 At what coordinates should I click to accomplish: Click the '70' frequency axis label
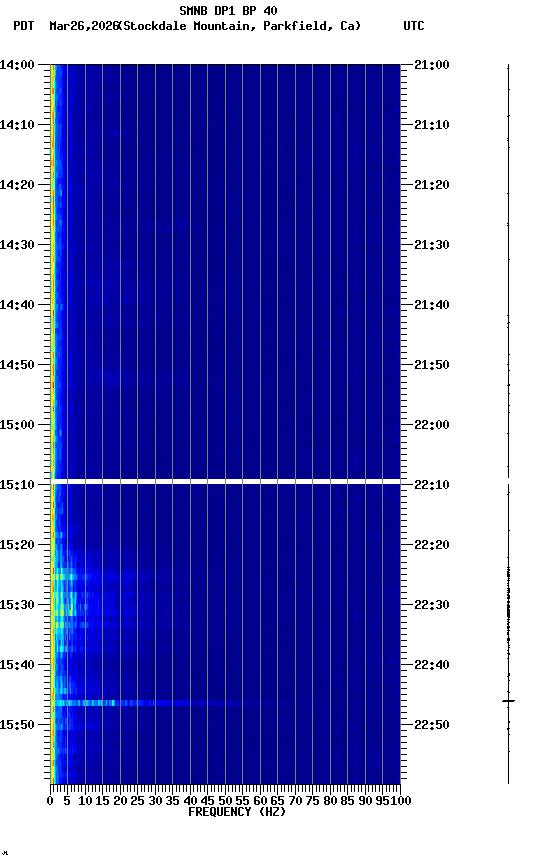295,801
